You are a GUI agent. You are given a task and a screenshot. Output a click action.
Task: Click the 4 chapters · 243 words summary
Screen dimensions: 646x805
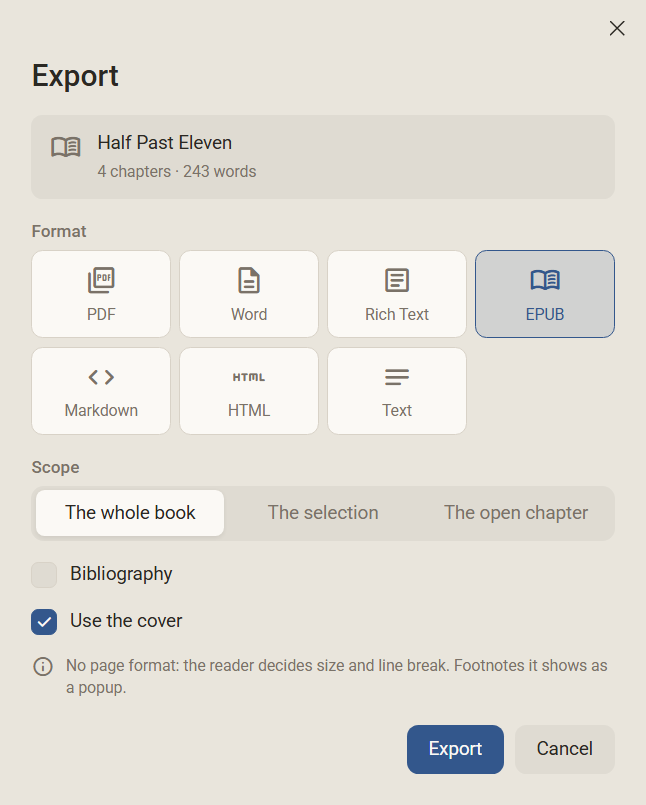coord(177,171)
